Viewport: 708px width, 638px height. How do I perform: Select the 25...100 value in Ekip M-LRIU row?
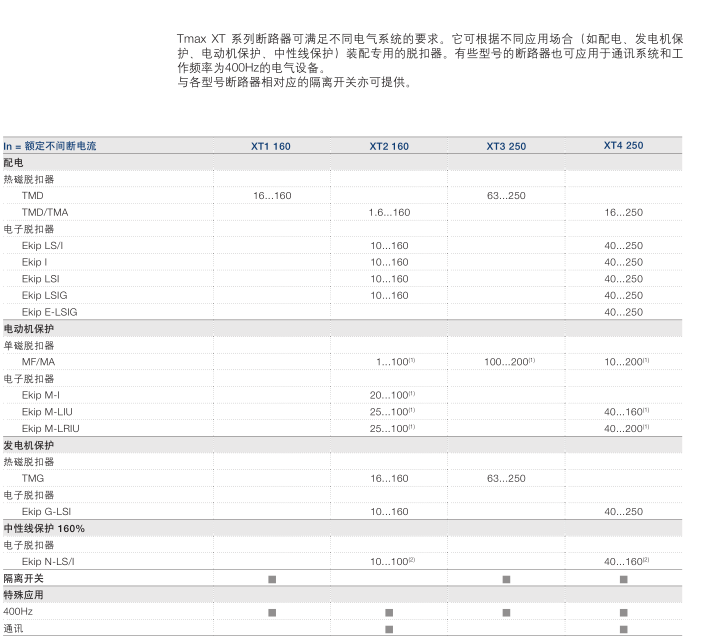392,428
